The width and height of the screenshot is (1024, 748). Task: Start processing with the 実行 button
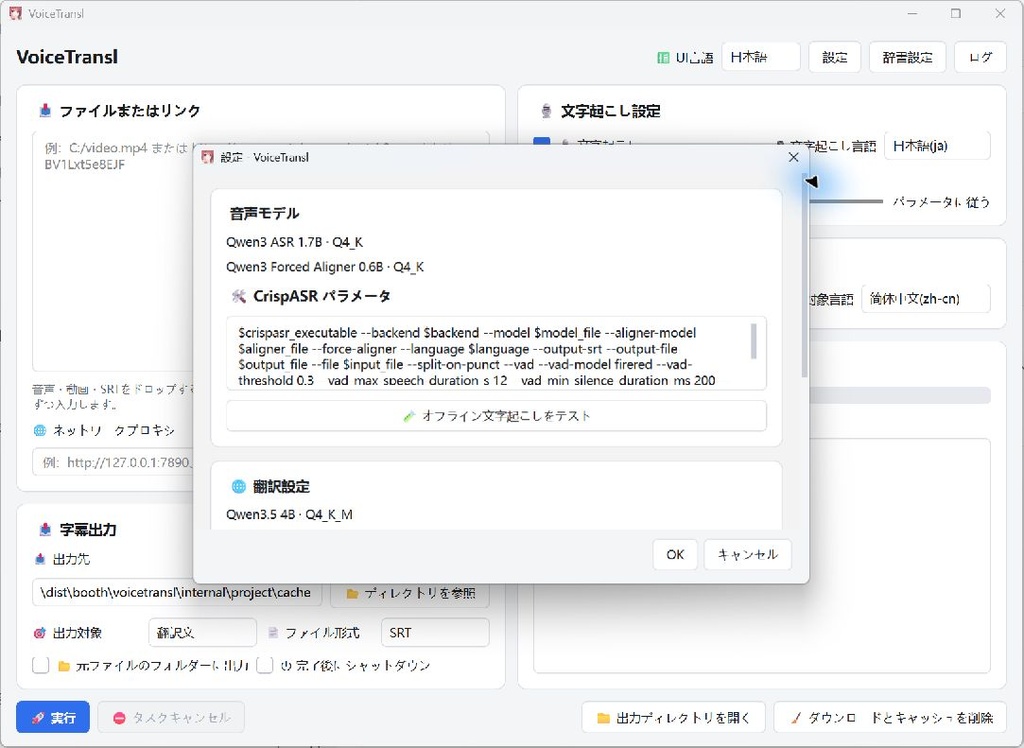tap(53, 717)
